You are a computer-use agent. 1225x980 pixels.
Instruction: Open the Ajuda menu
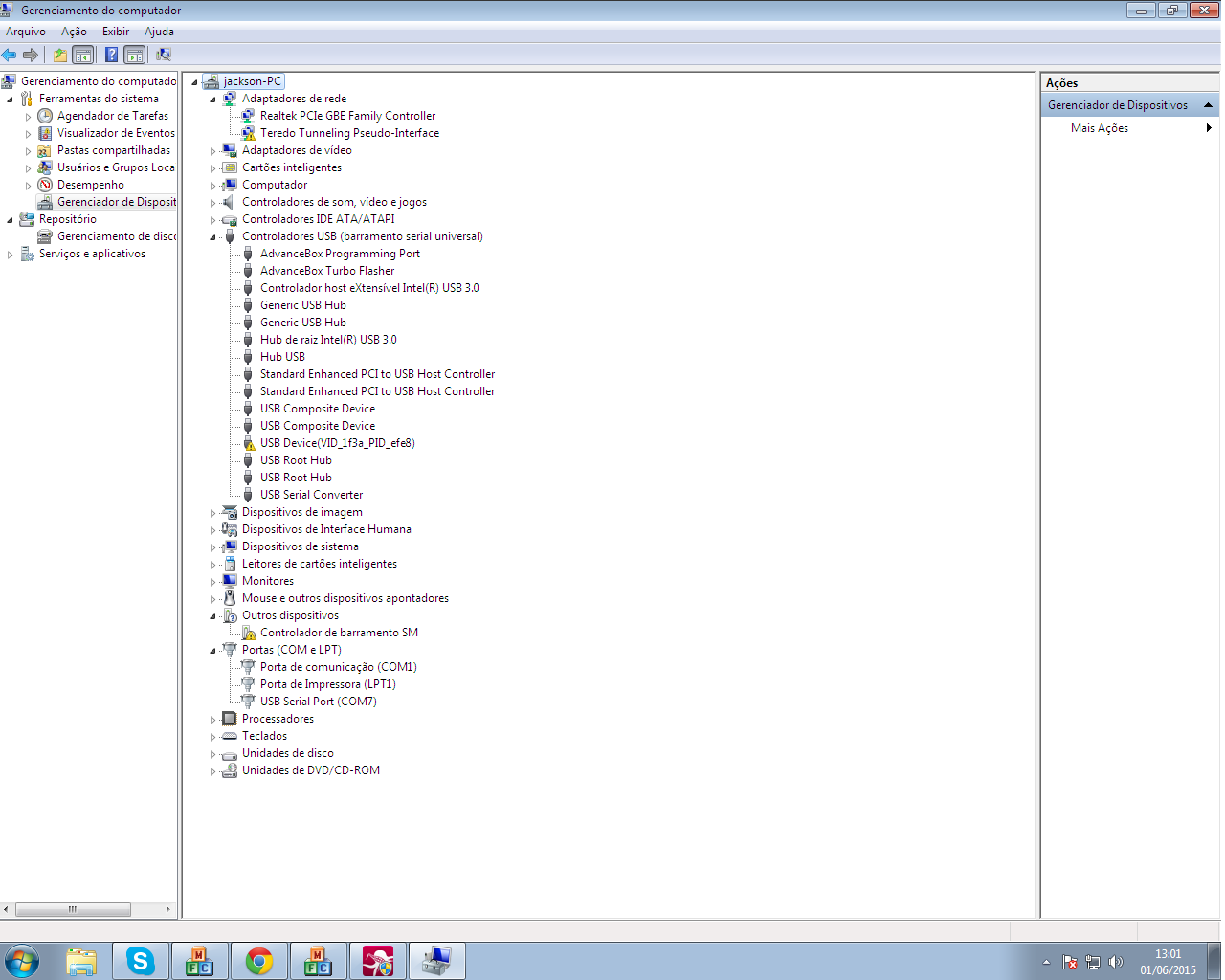coord(159,32)
